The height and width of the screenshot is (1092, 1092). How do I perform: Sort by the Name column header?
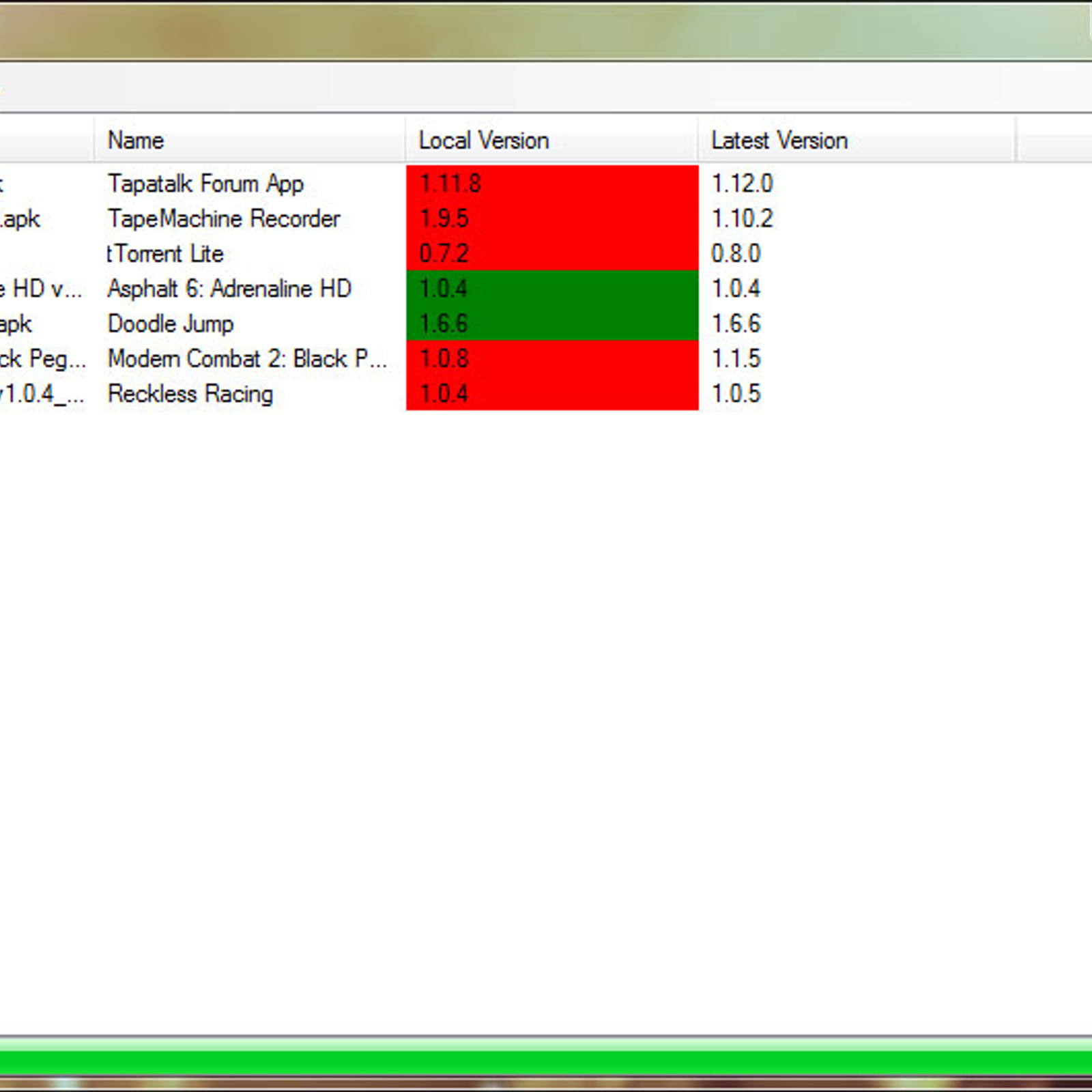tap(250, 140)
